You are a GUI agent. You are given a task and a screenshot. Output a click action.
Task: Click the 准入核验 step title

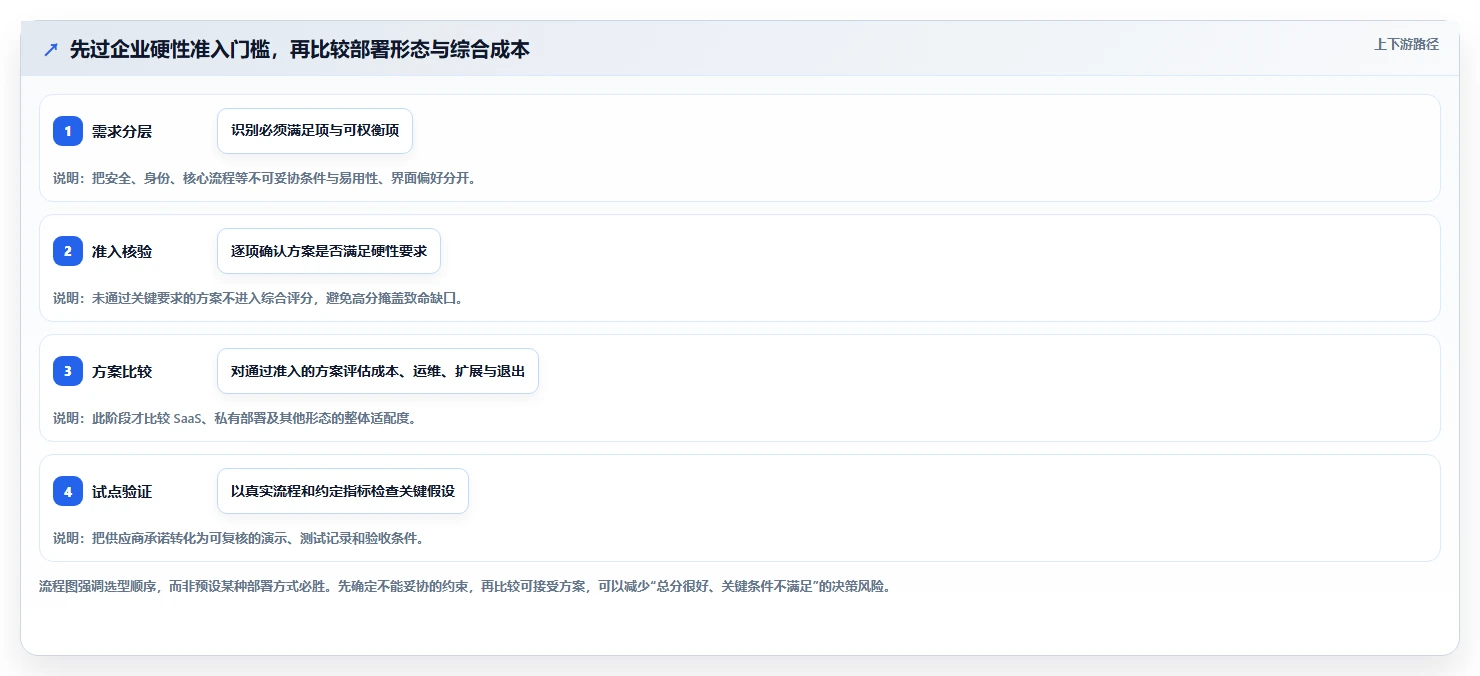(122, 251)
